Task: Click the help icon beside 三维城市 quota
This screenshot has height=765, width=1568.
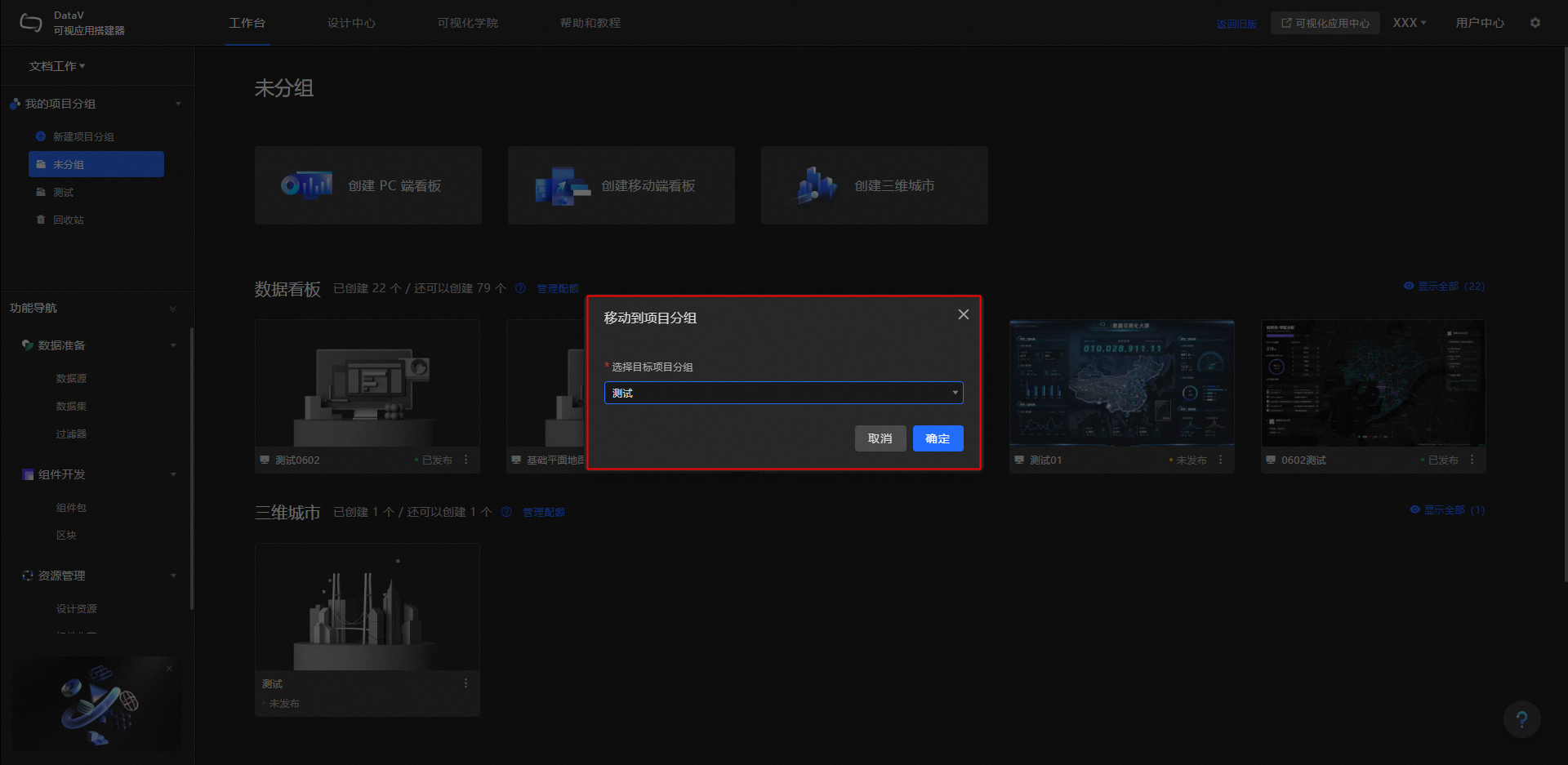Action: pos(506,512)
